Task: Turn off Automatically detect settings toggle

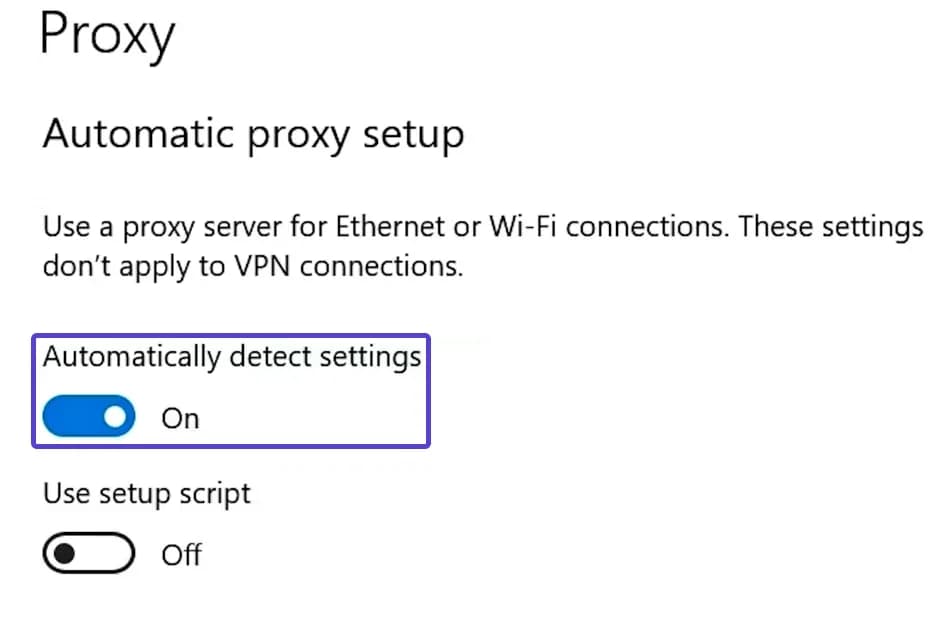Action: [89, 417]
